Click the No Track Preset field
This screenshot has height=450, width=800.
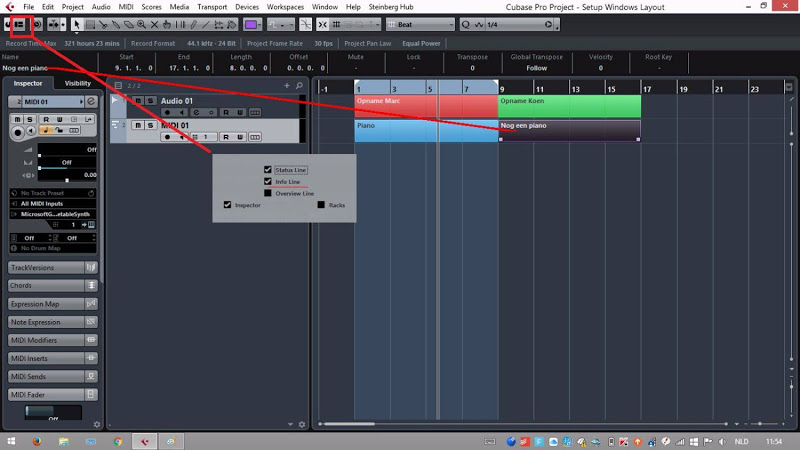(53, 193)
